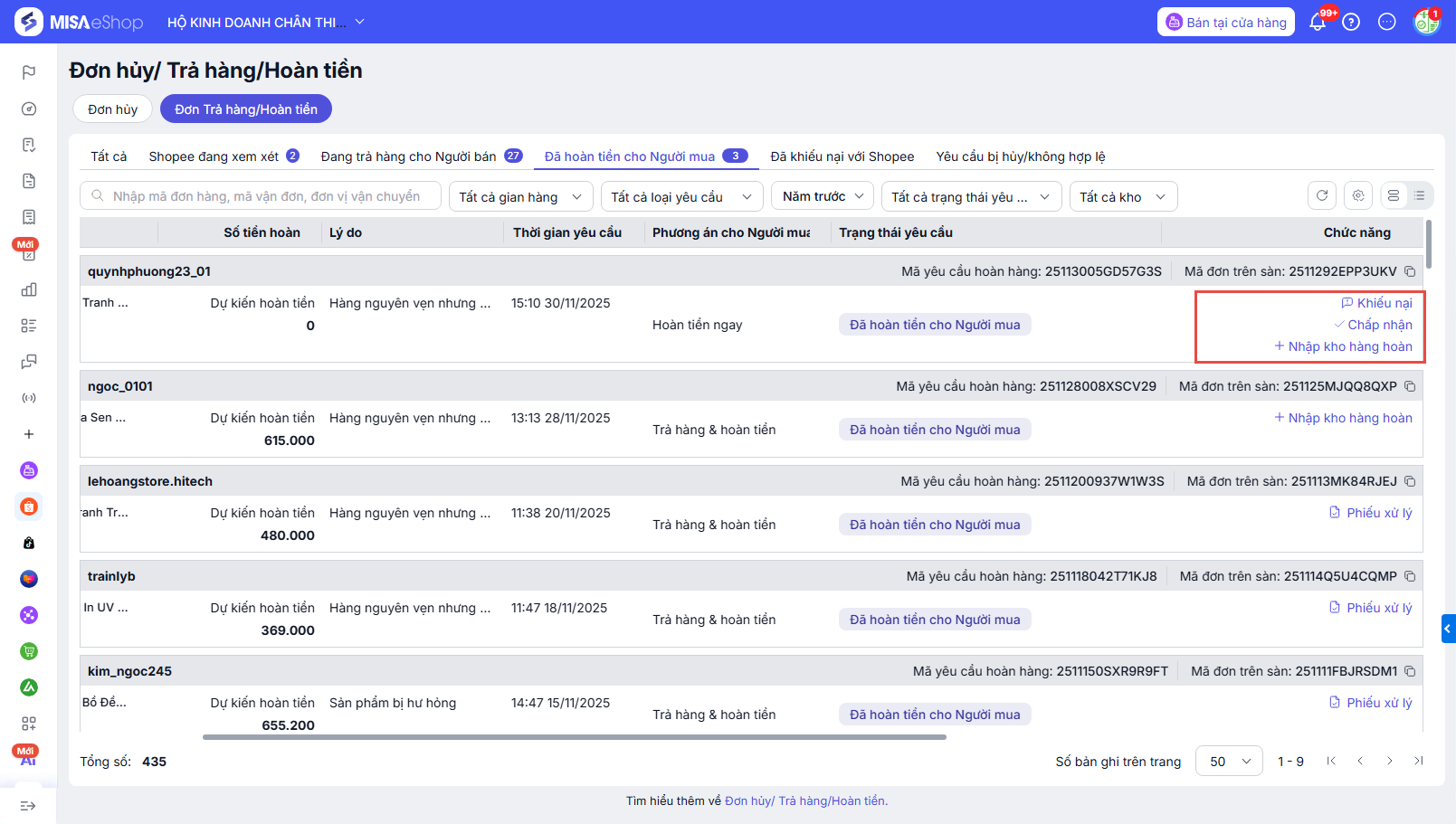This screenshot has height=824, width=1456.
Task: Copy order code 2511292EPP3UKV
Action: tap(1410, 271)
